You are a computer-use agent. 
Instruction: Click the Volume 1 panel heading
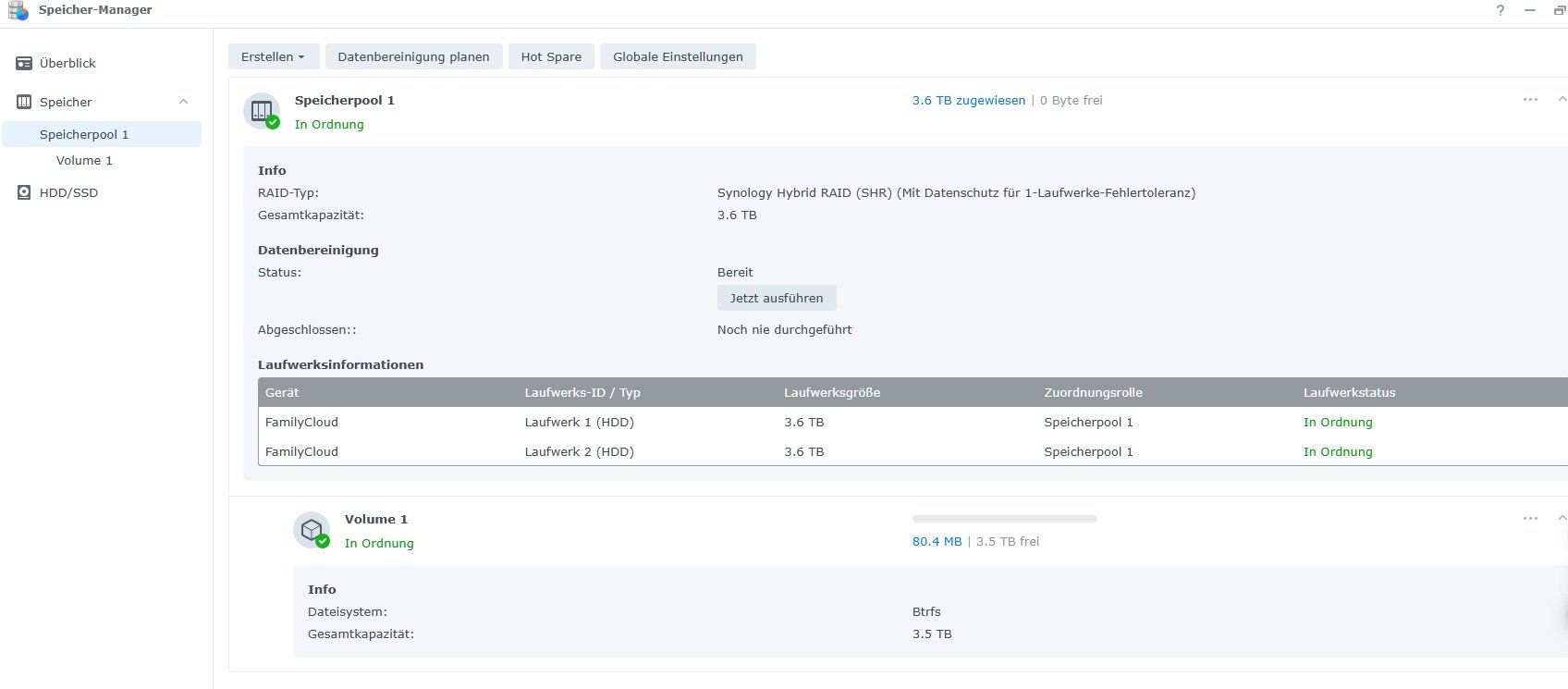coord(375,519)
